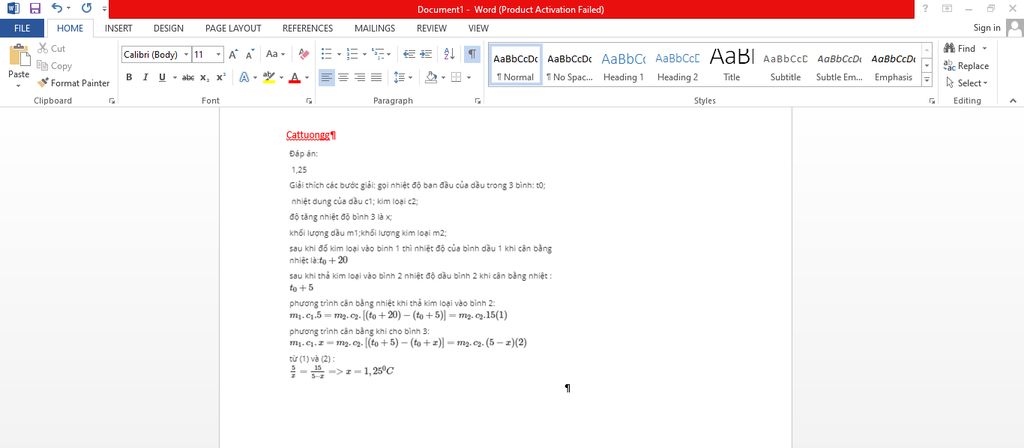Toggle align left
1024x448 pixels.
327,77
